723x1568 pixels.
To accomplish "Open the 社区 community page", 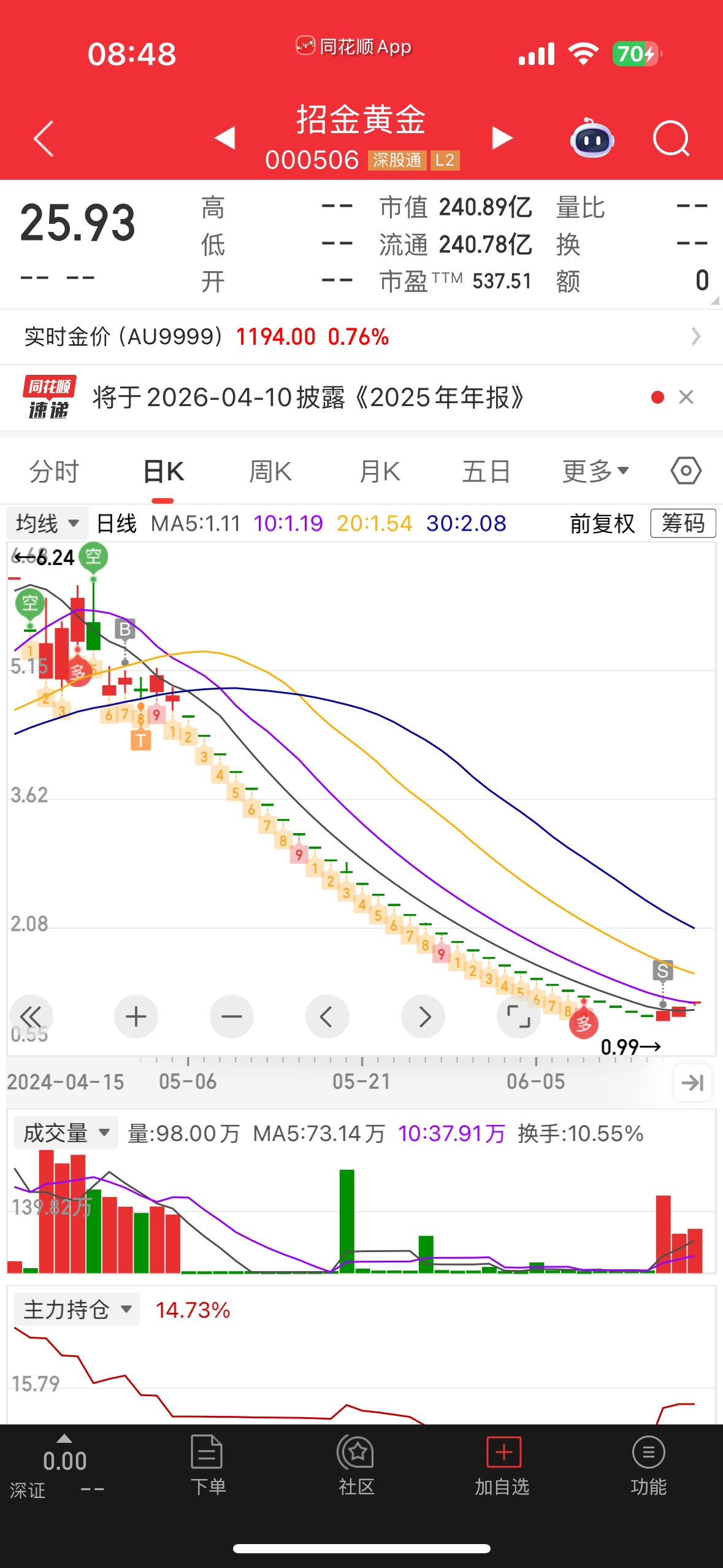I will tap(356, 1466).
